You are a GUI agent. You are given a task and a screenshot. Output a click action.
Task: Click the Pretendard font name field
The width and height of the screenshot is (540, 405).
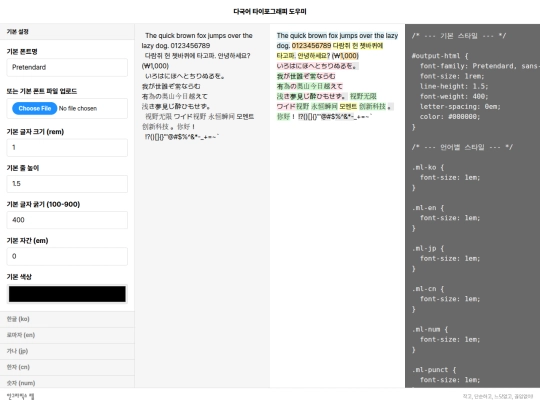(67, 67)
